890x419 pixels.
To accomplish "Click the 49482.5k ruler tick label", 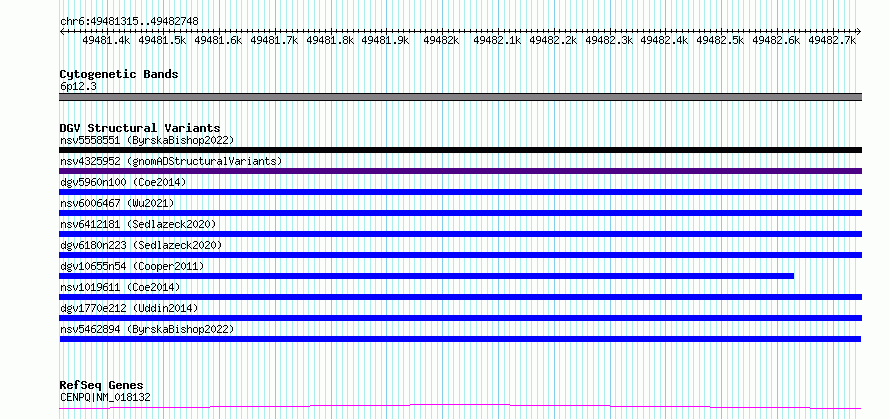I will 720,40.
